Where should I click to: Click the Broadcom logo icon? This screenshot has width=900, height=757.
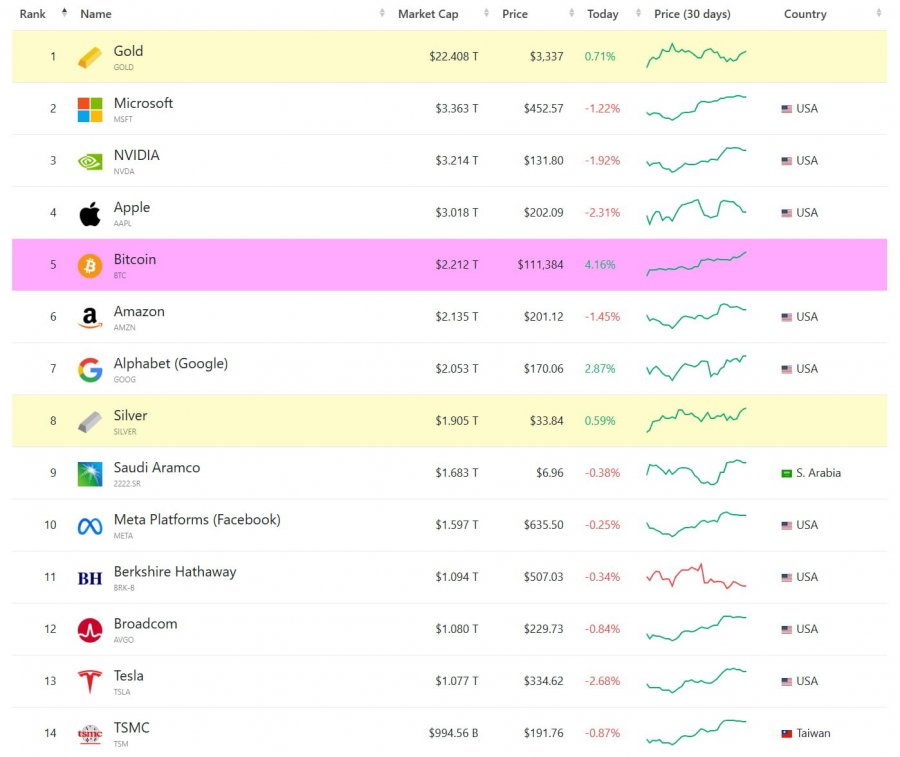point(90,630)
